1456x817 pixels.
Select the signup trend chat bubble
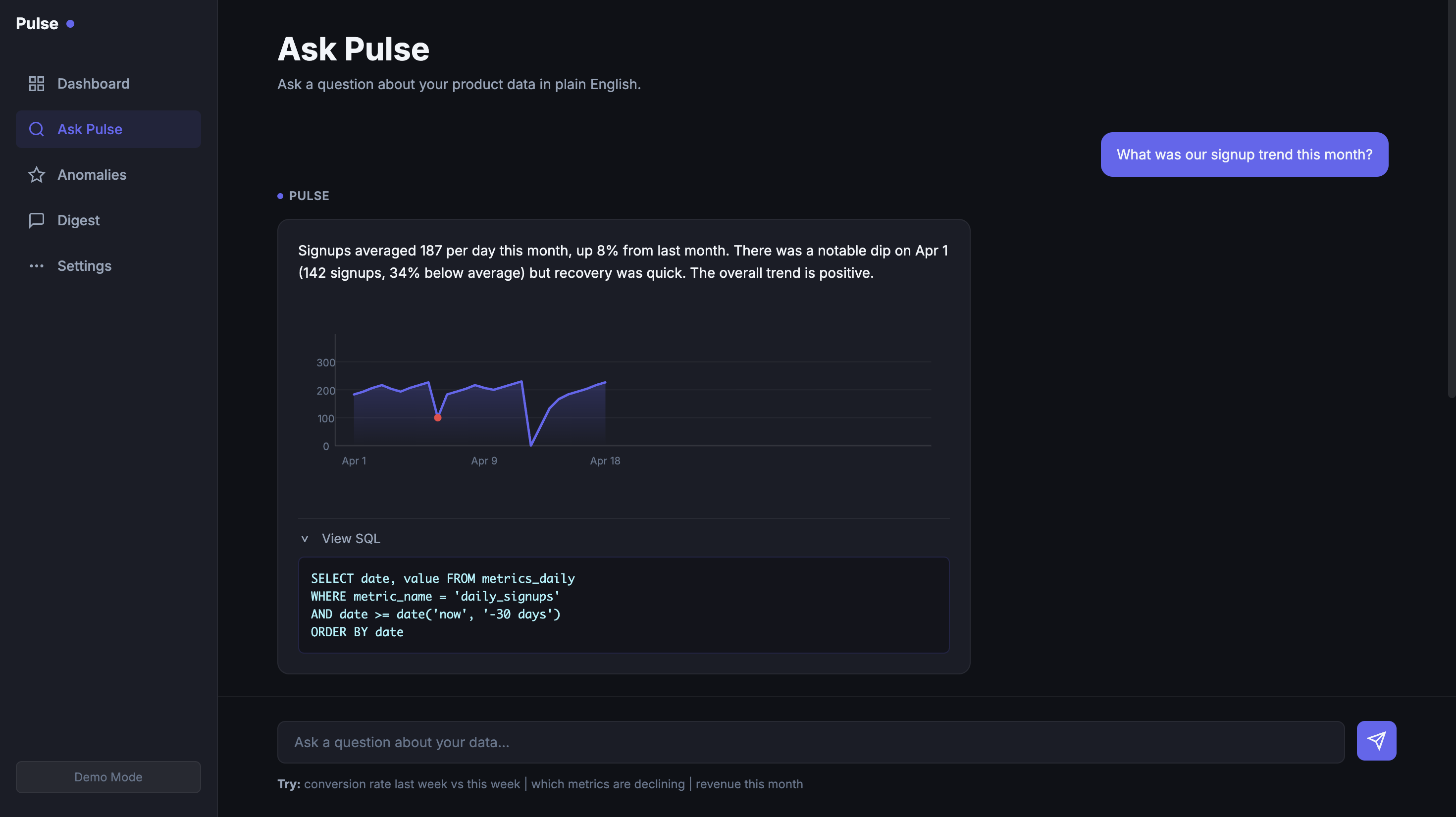(1244, 154)
